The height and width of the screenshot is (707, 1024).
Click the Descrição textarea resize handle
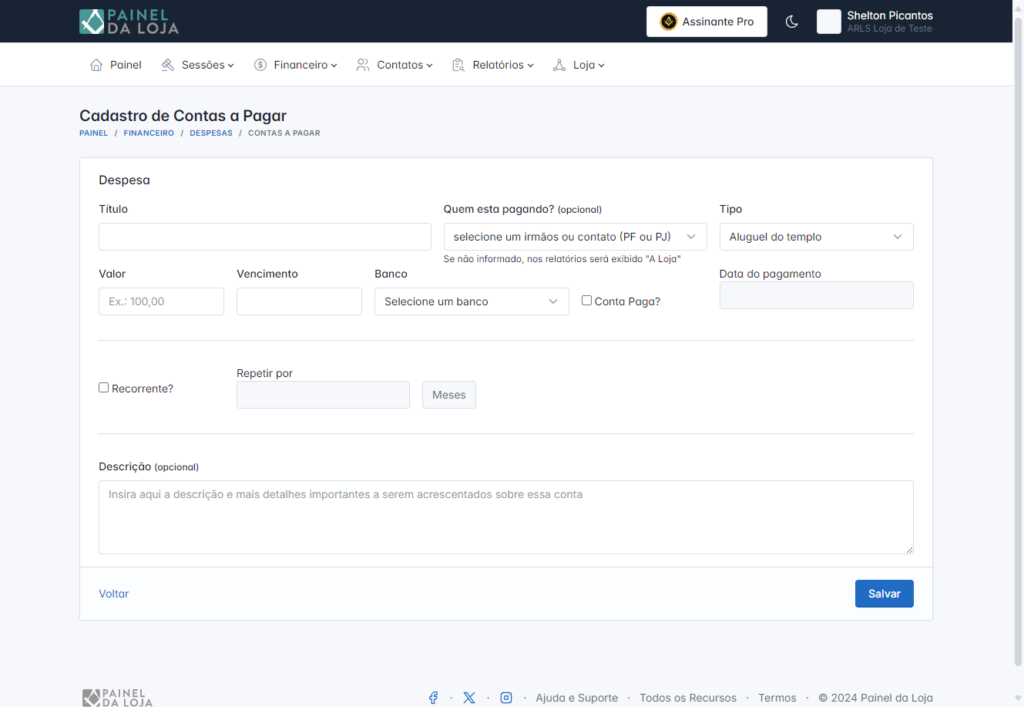[x=909, y=550]
